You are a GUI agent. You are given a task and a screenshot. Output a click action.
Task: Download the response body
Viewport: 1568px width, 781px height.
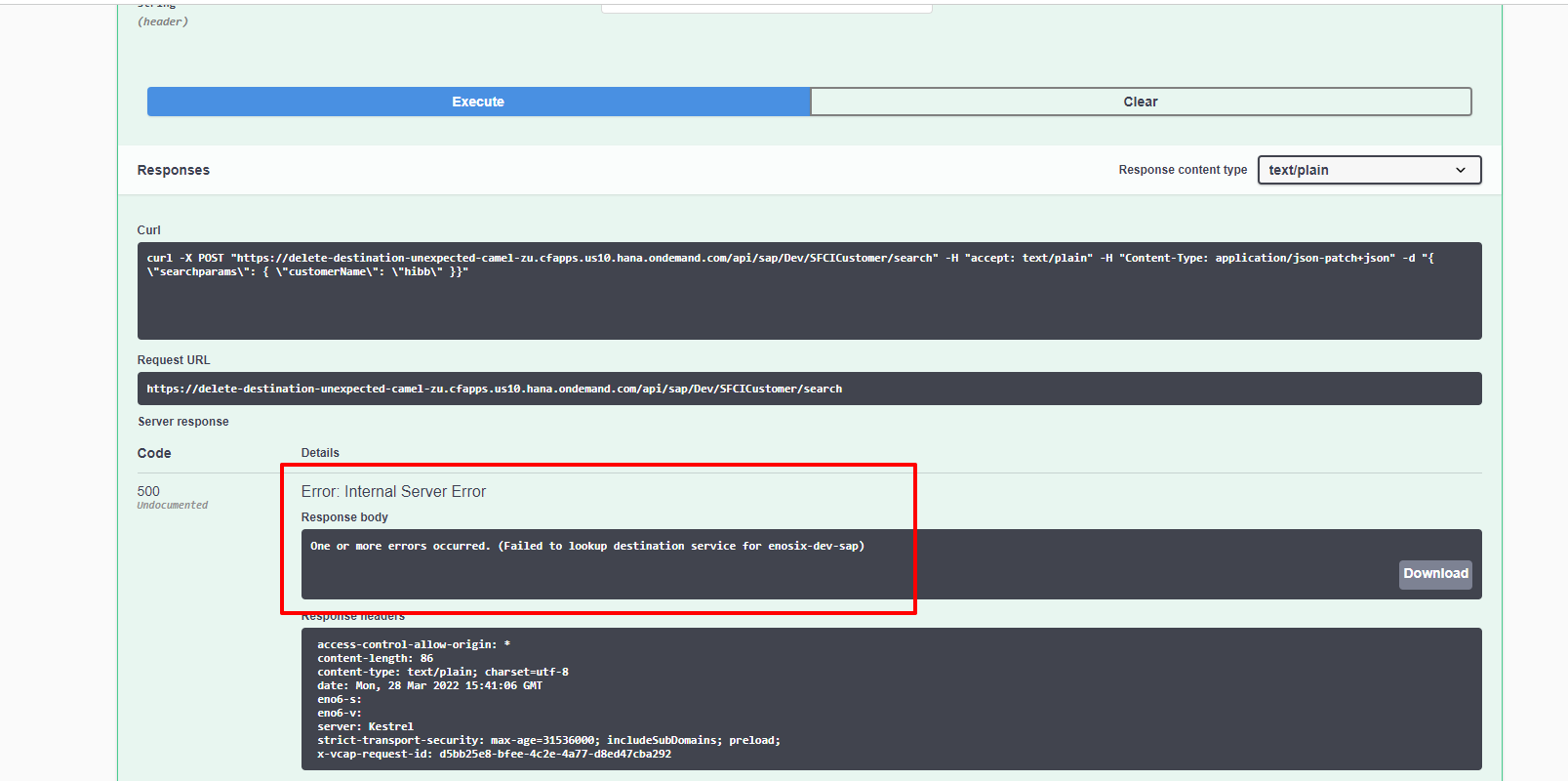click(1435, 574)
